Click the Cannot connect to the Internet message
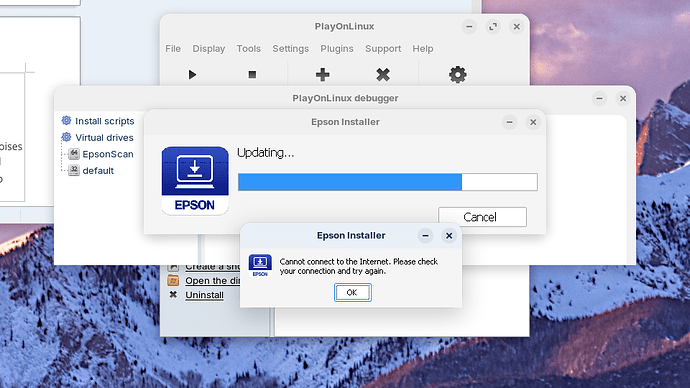The height and width of the screenshot is (388, 690). pyautogui.click(x=359, y=266)
